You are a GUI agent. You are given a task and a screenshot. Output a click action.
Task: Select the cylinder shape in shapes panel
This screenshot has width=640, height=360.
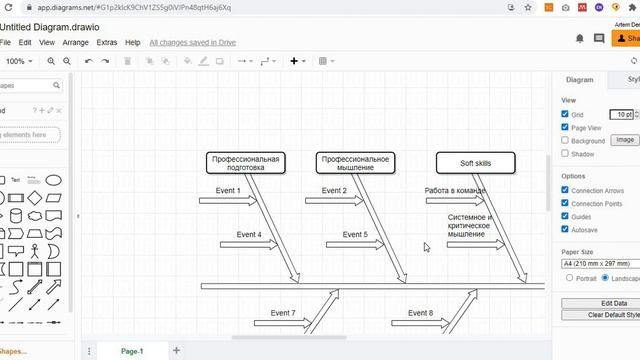tap(16, 216)
